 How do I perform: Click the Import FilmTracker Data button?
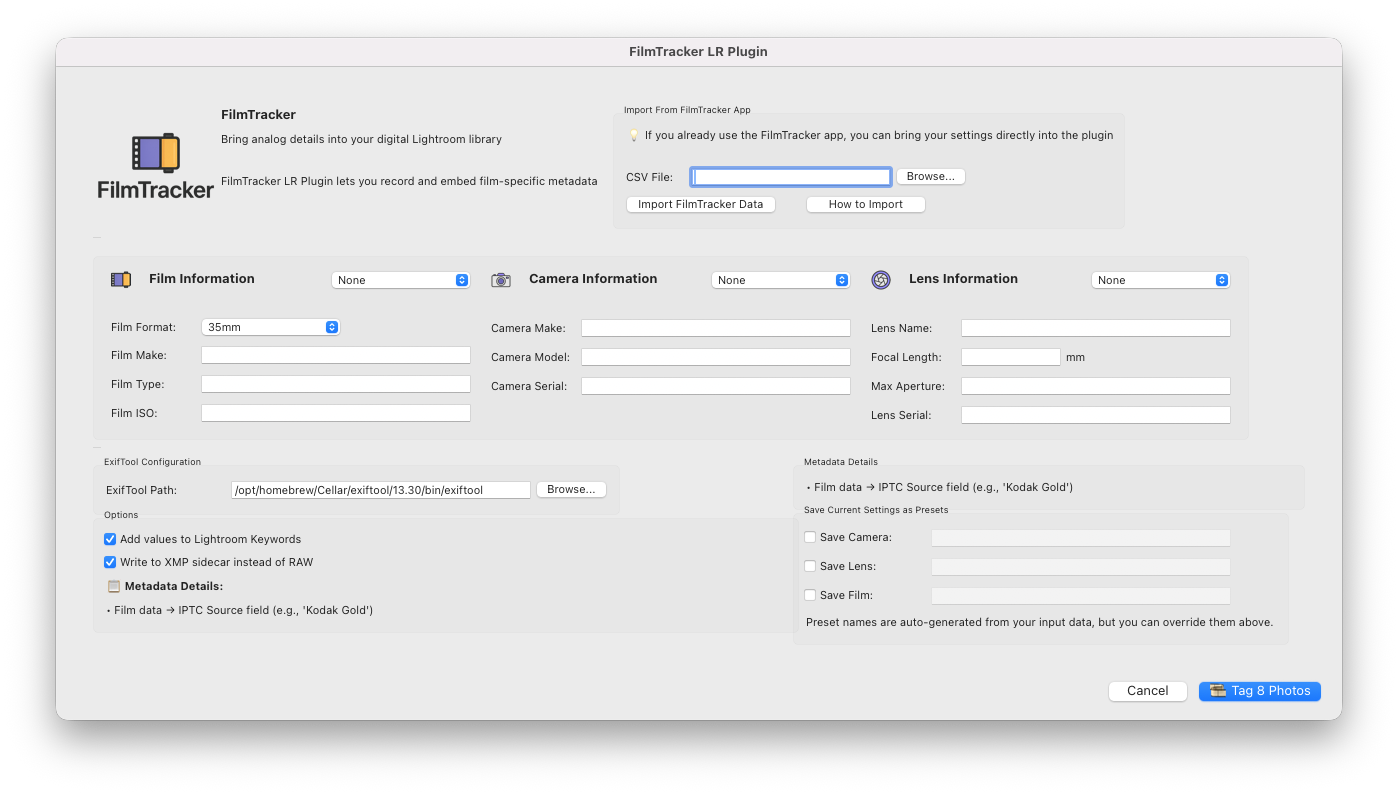pos(700,204)
